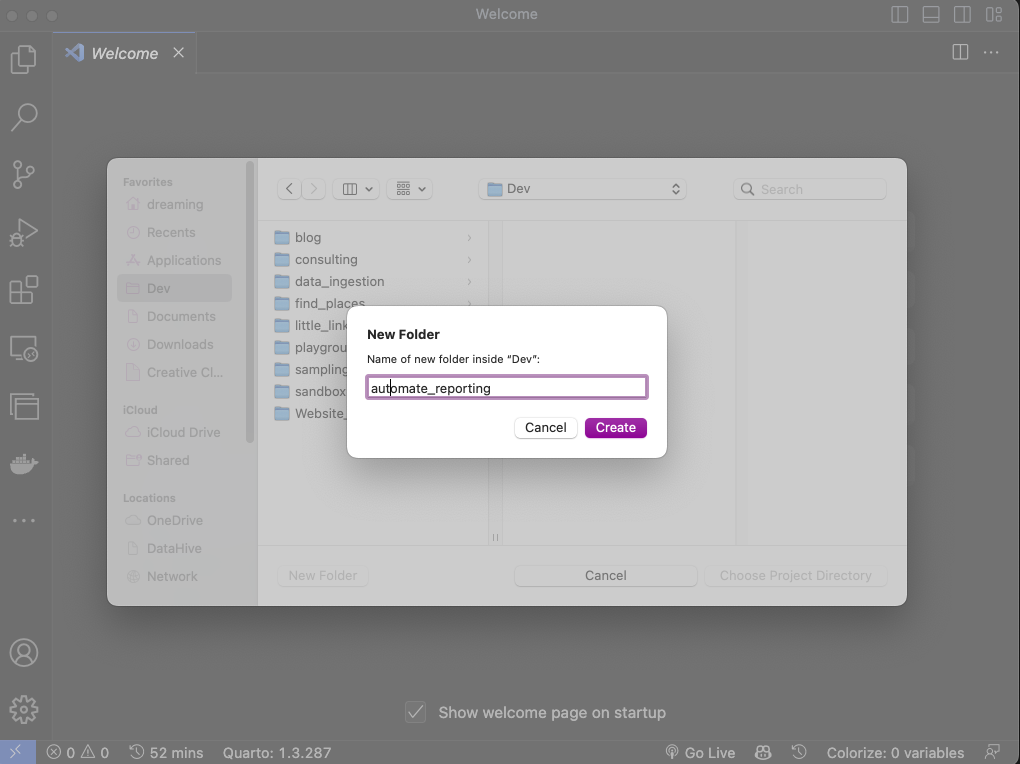Toggle the primary side bar layout button
This screenshot has height=764, width=1020.
(x=900, y=15)
